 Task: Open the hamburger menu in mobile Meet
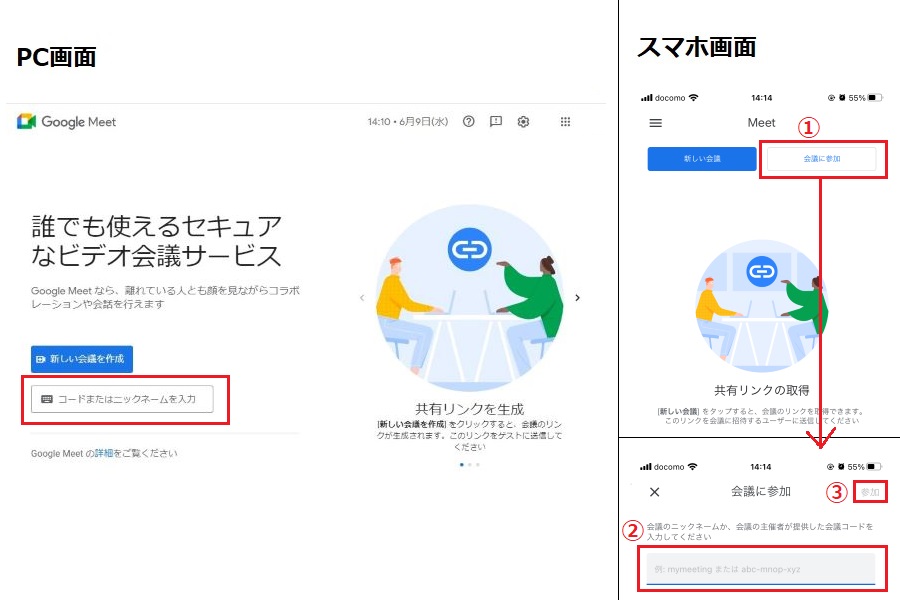pos(656,123)
